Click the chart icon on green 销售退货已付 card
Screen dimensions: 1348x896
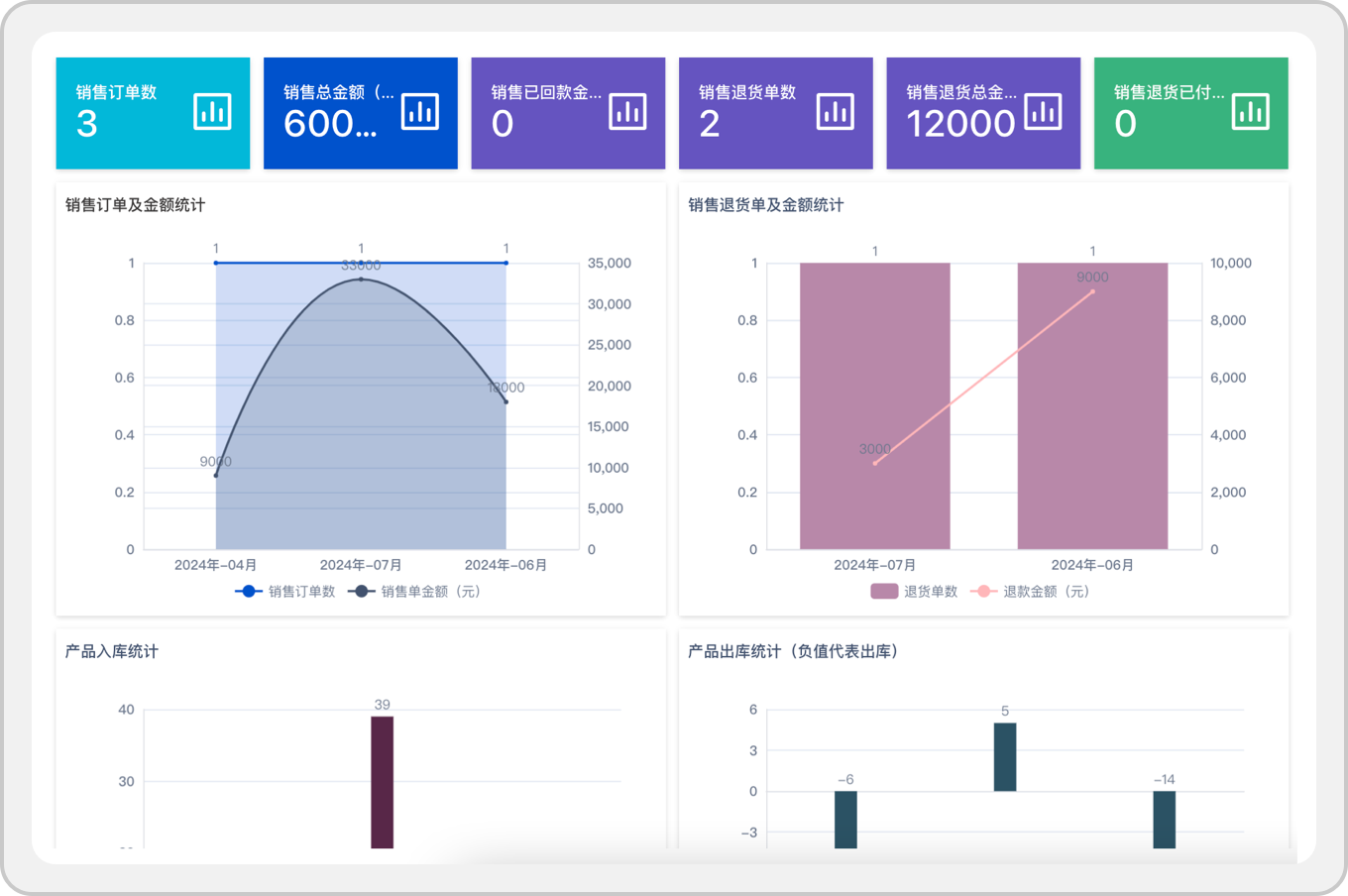[x=1251, y=112]
